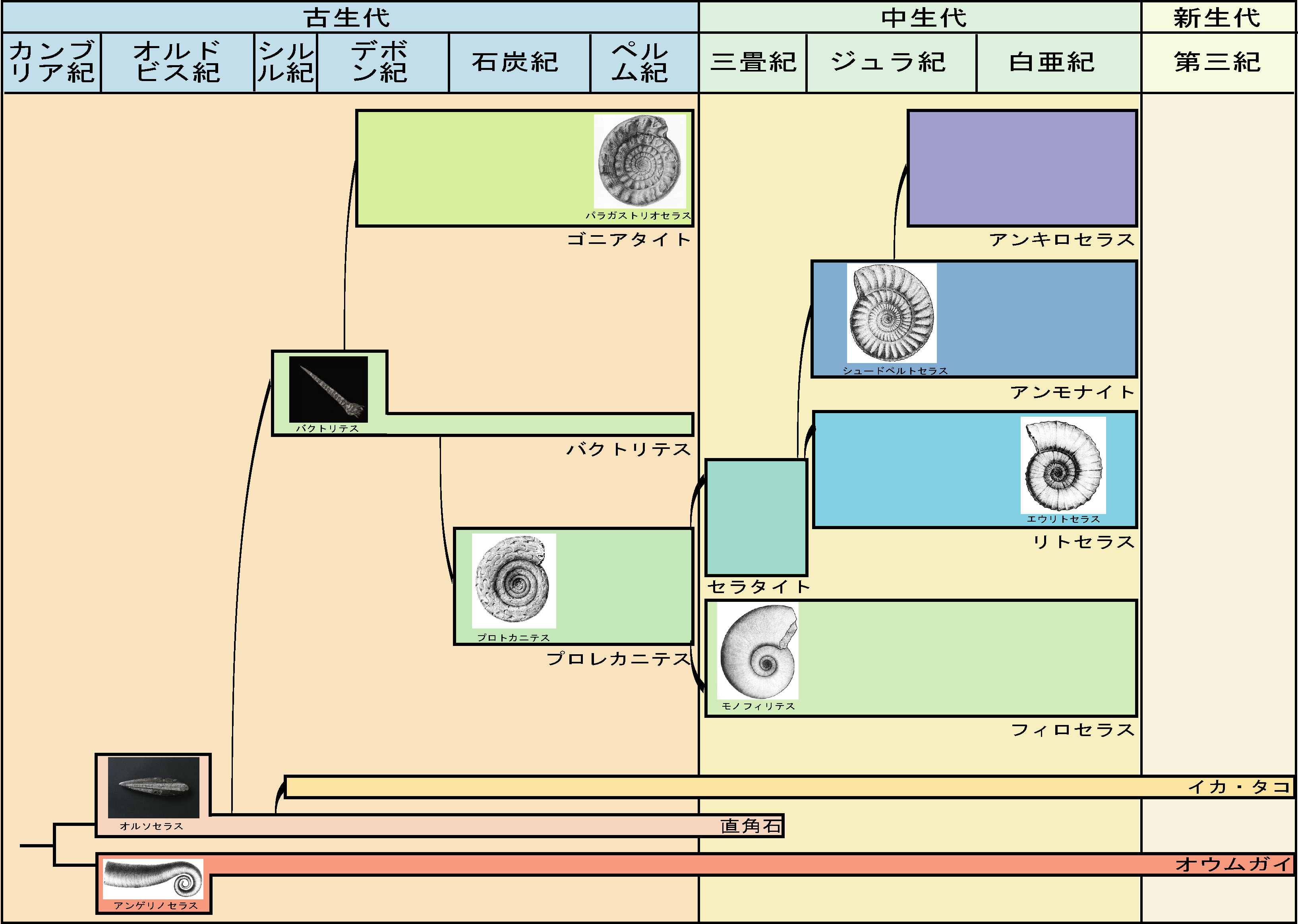Click the ジュラ紀 period cell
1298x924 pixels.
tap(889, 62)
